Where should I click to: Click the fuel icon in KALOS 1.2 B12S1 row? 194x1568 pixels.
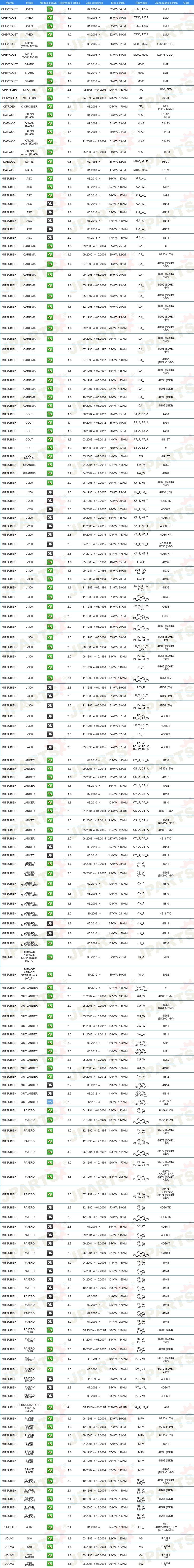click(x=50, y=114)
